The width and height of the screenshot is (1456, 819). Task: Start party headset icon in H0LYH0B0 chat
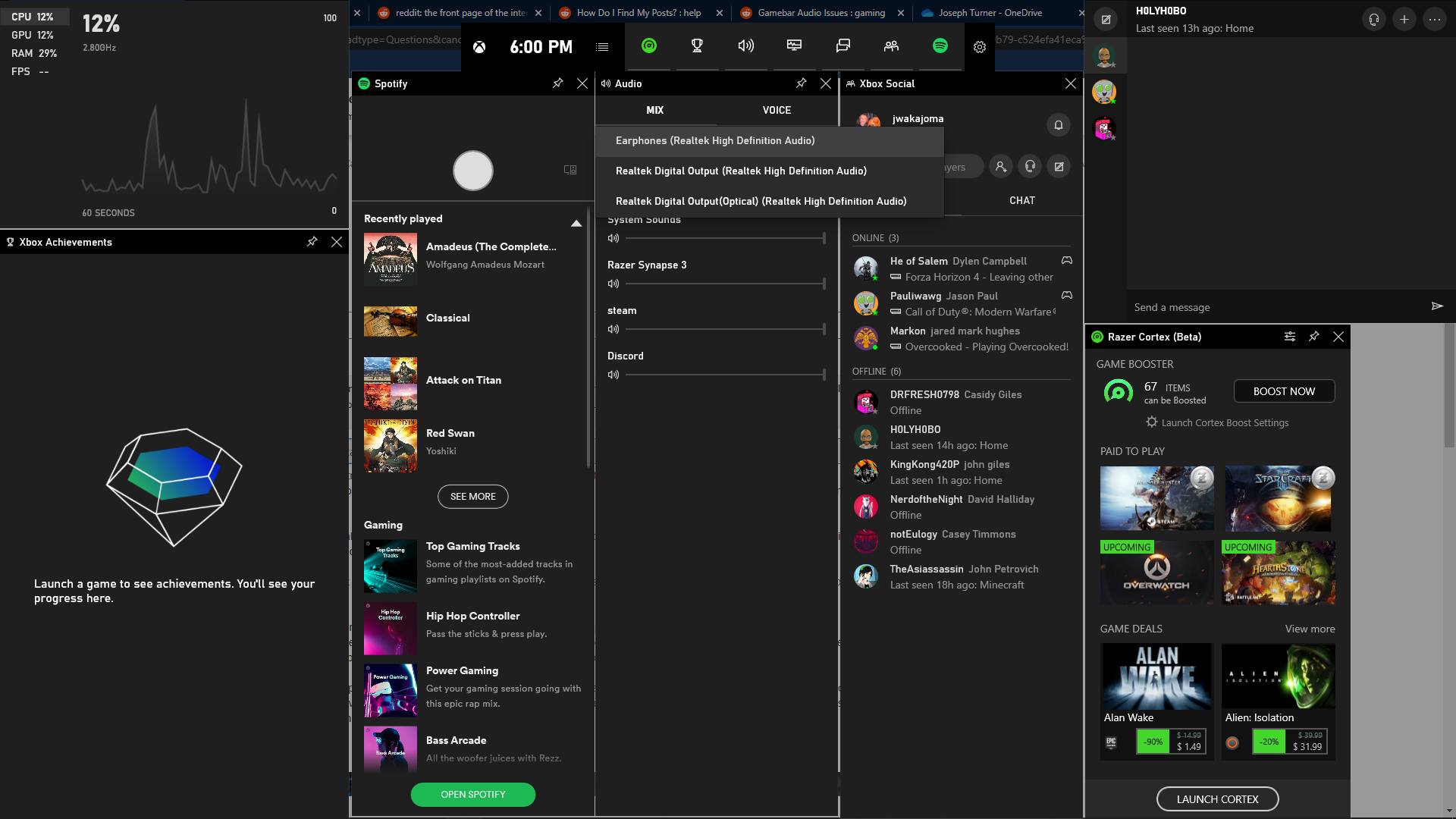click(1373, 20)
